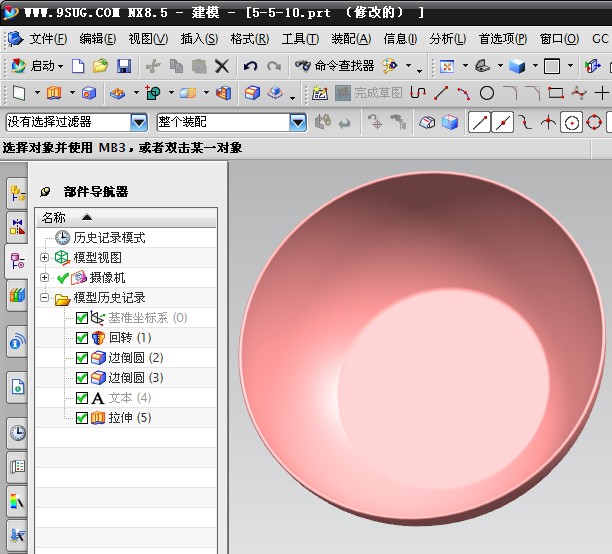Image resolution: width=612 pixels, height=554 pixels.
Task: Select the Circle sketch tool
Action: point(487,93)
